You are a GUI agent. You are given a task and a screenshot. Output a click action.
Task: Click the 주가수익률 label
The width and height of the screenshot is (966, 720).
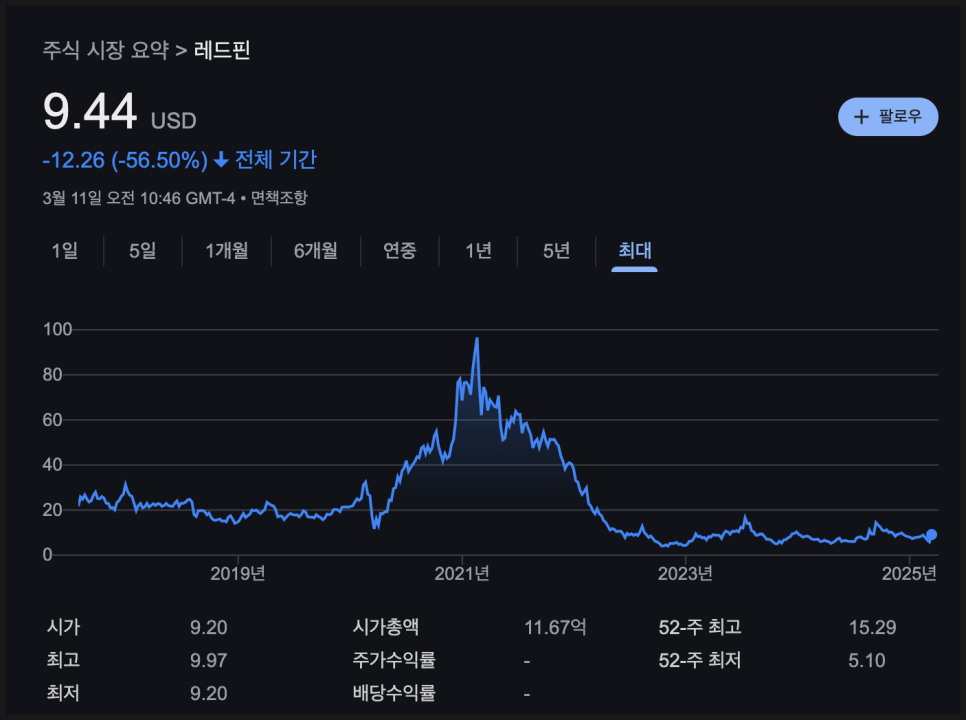coord(394,660)
